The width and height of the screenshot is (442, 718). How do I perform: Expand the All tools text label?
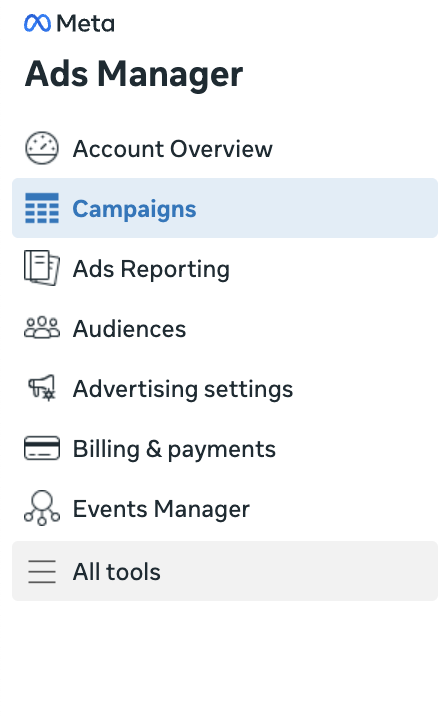click(117, 571)
